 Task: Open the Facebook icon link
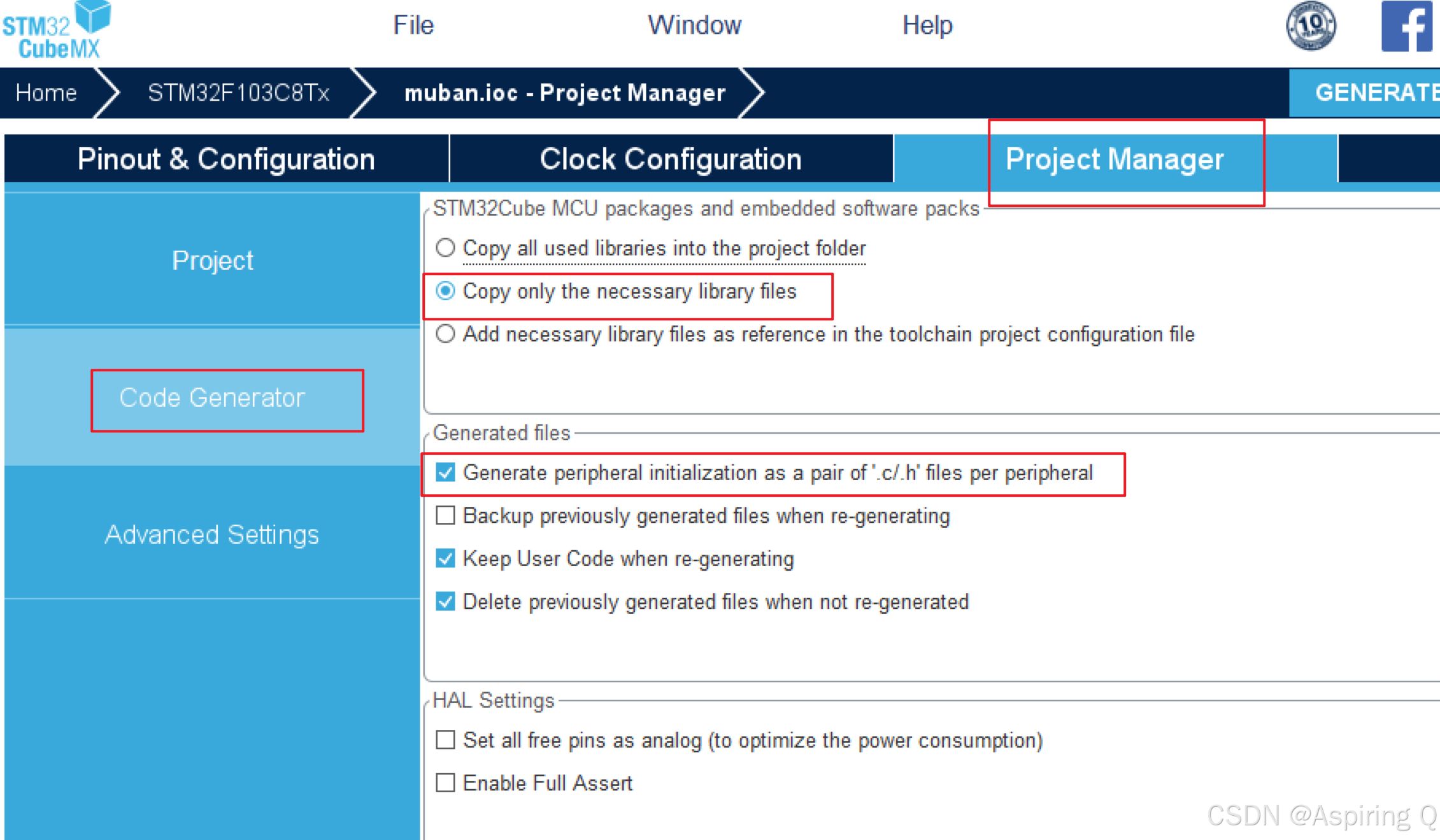1407,26
